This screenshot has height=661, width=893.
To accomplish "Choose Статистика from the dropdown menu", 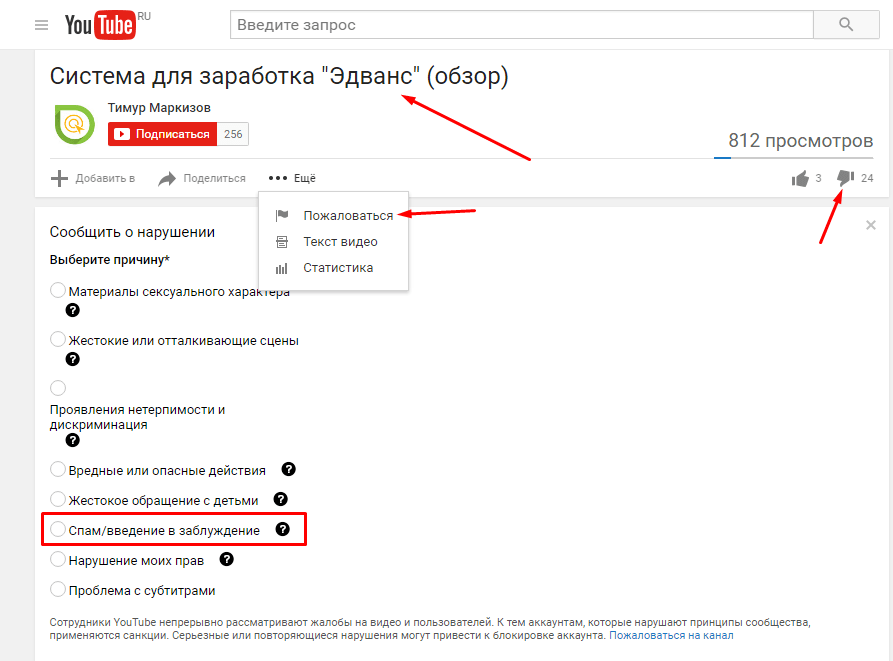I will click(x=333, y=268).
